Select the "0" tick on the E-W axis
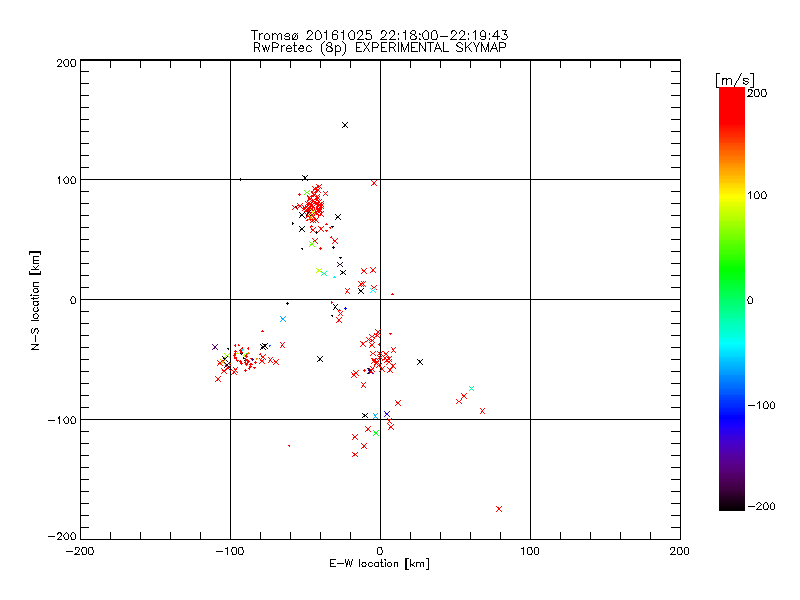The width and height of the screenshot is (800, 600). coord(380,551)
